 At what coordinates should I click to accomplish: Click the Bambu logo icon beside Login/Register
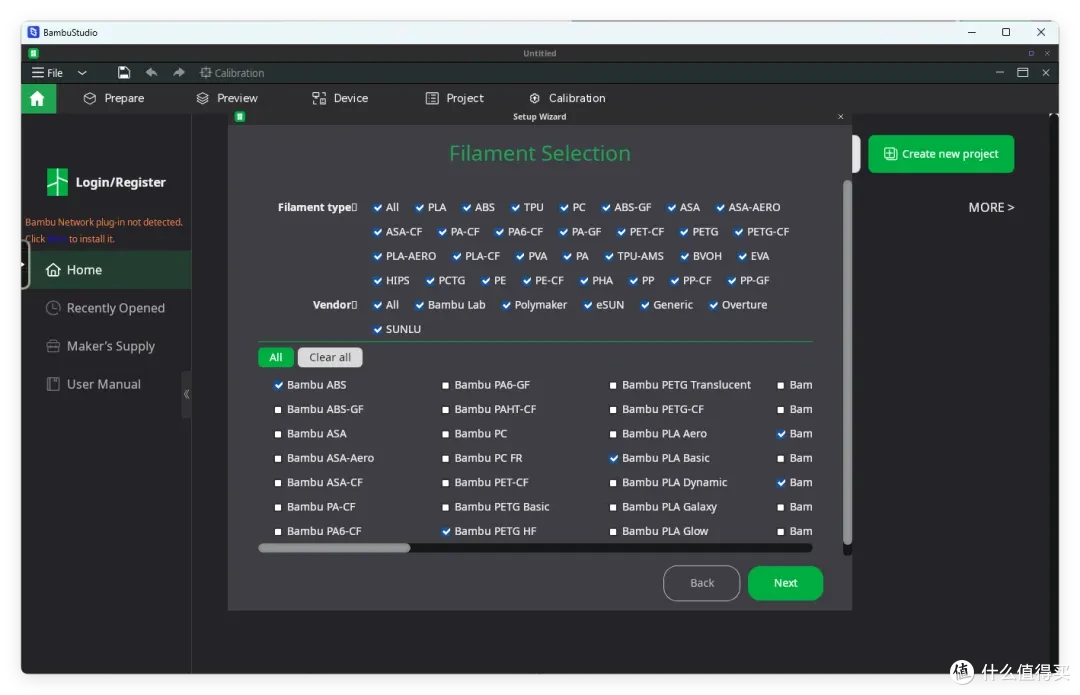pos(57,183)
